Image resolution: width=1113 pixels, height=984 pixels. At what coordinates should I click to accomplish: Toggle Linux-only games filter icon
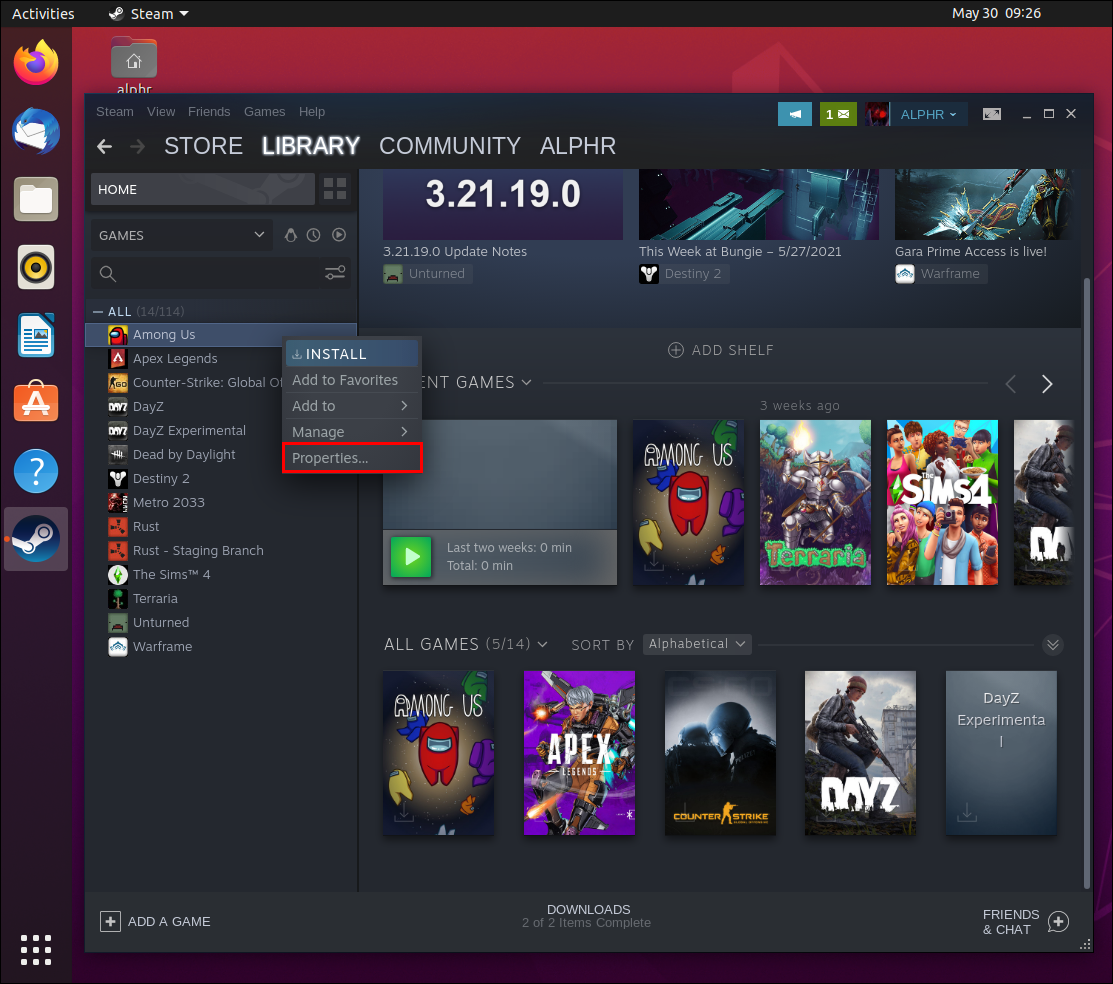tap(290, 235)
